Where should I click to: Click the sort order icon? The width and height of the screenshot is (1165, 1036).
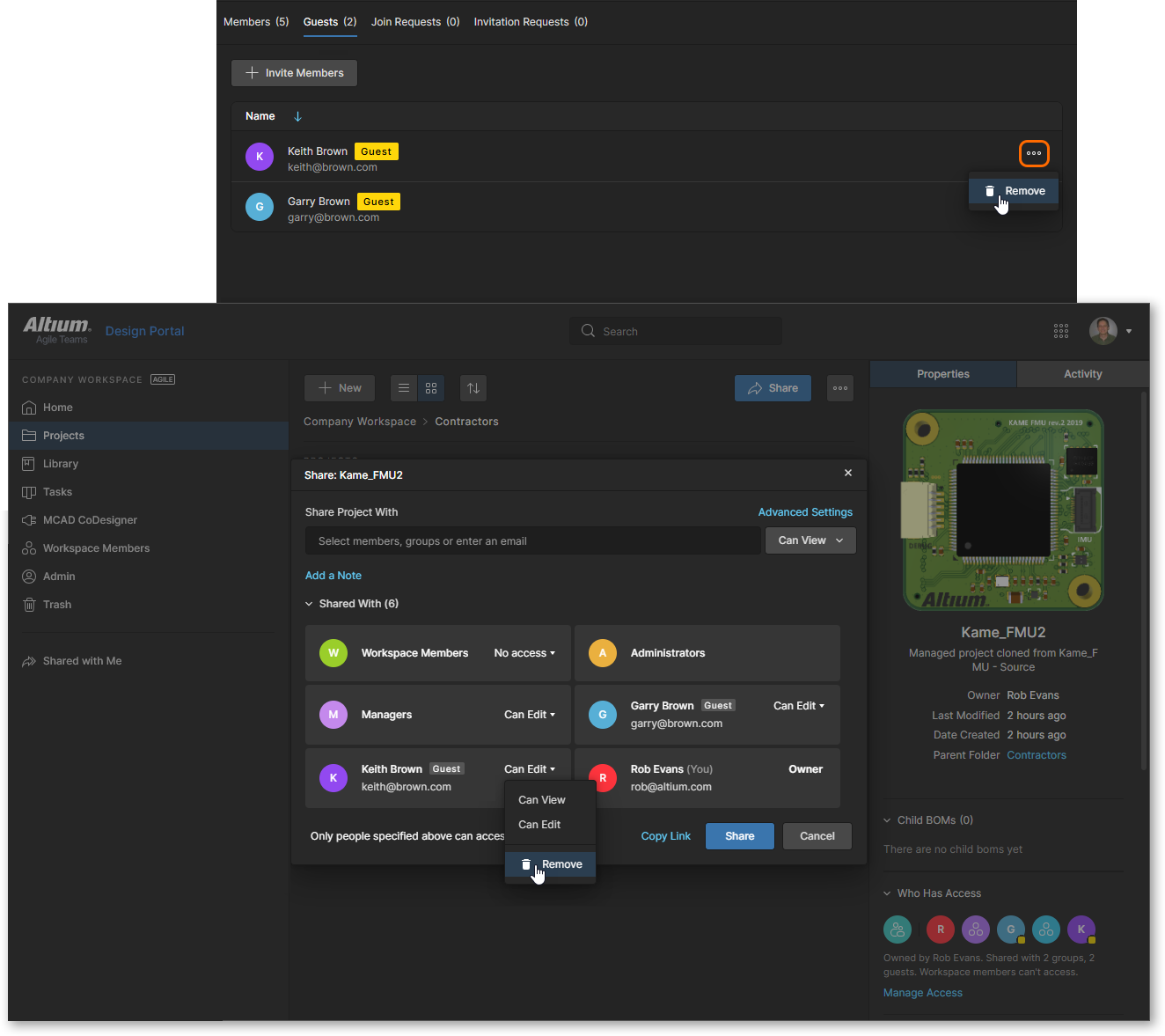tap(473, 388)
